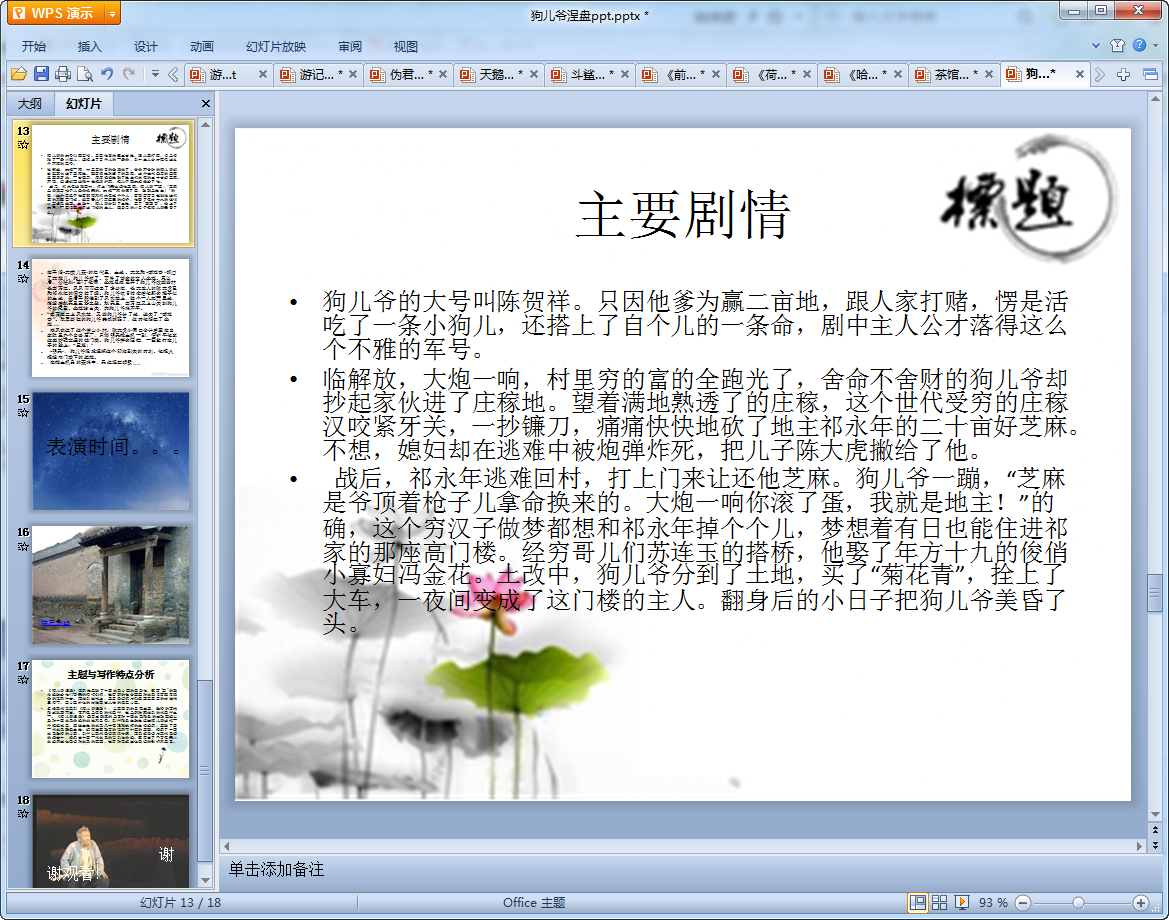Switch to slide sorter view
Viewport: 1169px width, 920px height.
click(939, 903)
